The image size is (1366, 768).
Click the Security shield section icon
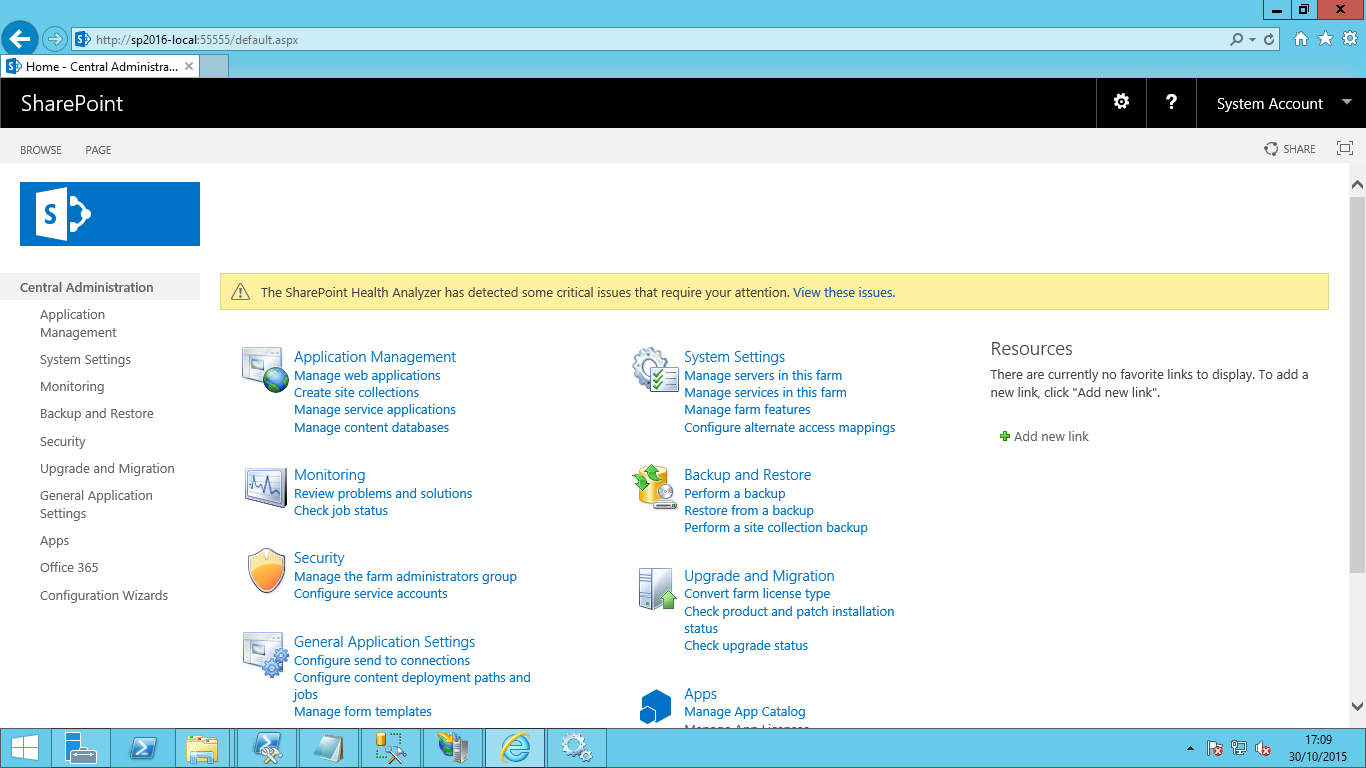click(266, 571)
